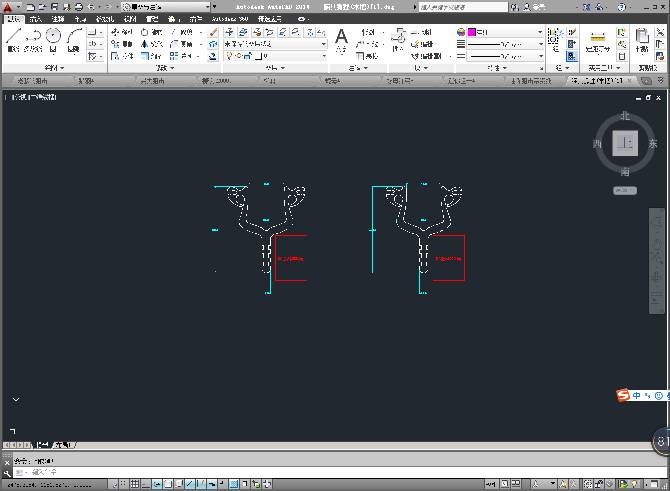Viewport: 670px width, 491px height.
Task: Click the North label on ViewCube
Action: (625, 115)
